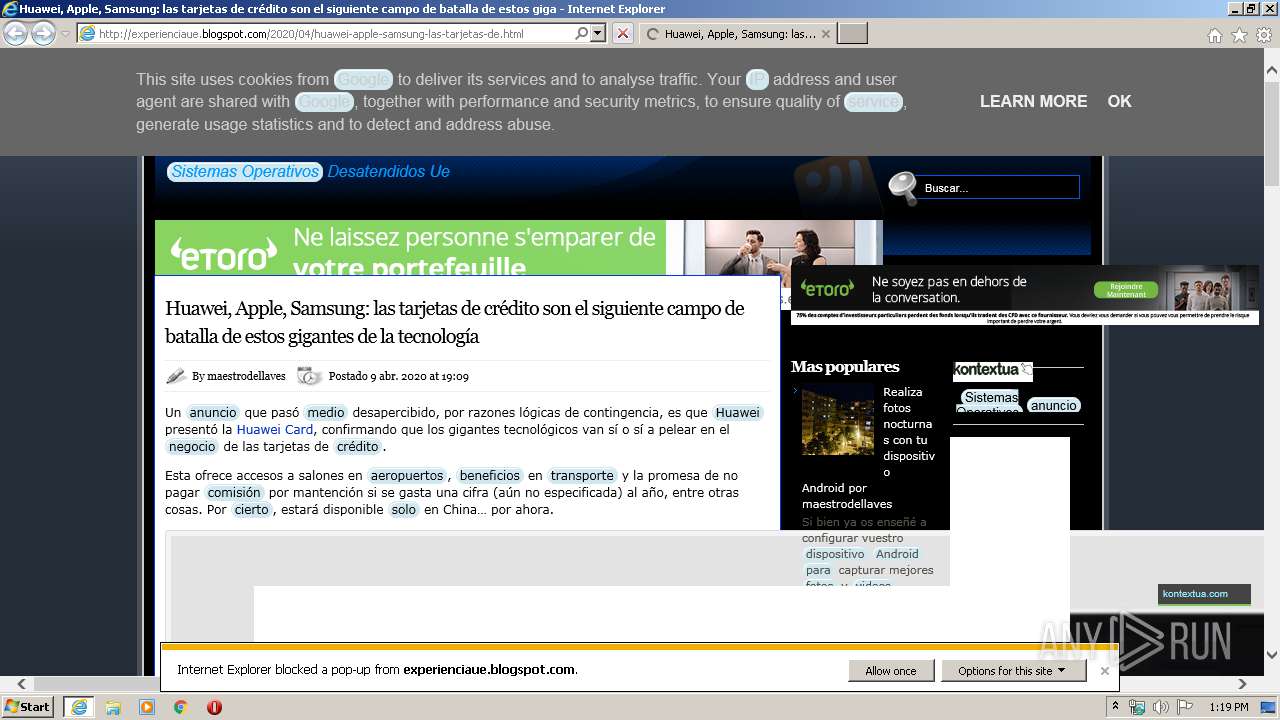Click the highlighted dispositivo keyword in the sidebar
This screenshot has height=720, width=1280.
pos(835,554)
